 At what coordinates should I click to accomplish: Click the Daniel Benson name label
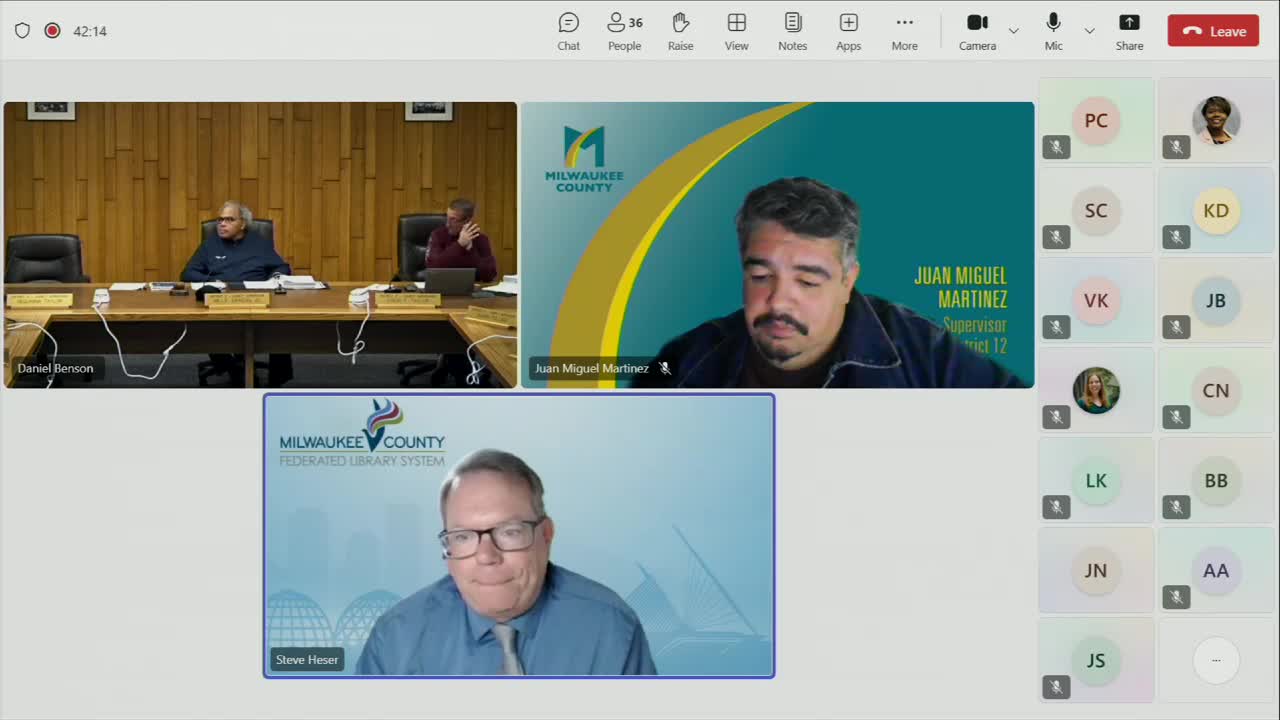pos(55,368)
